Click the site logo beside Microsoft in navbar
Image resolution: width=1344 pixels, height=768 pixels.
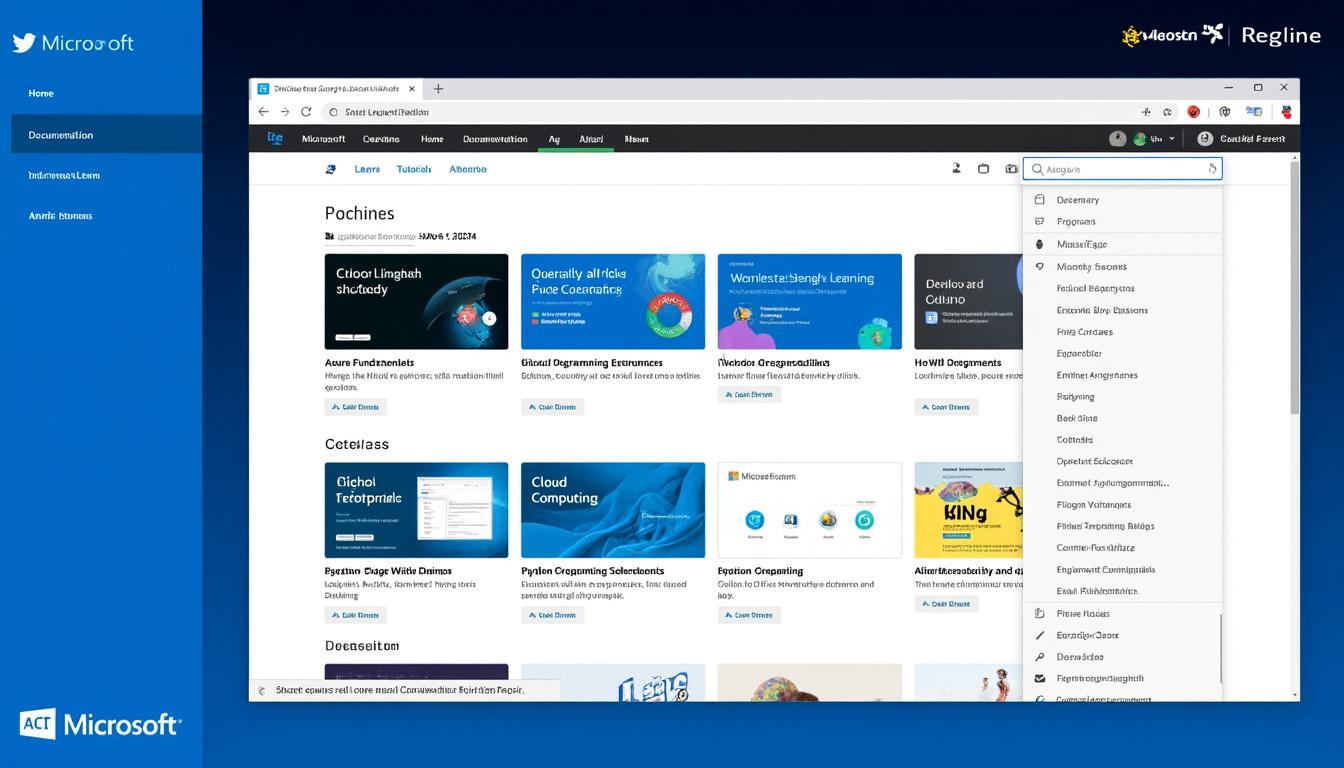pyautogui.click(x=275, y=138)
